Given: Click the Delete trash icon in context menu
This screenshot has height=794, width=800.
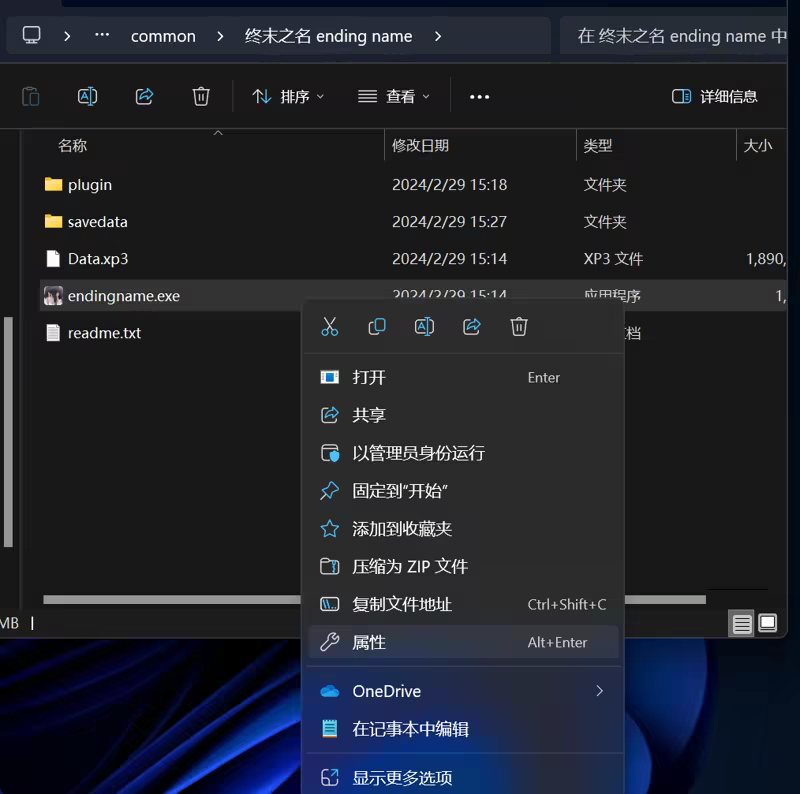Looking at the screenshot, I should [519, 326].
